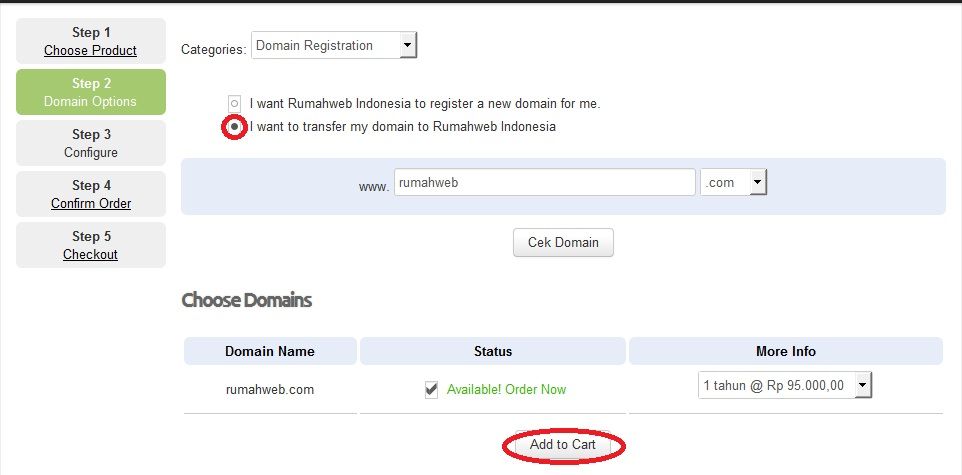
Task: Click the 'Domain Name' column header
Action: pos(270,351)
